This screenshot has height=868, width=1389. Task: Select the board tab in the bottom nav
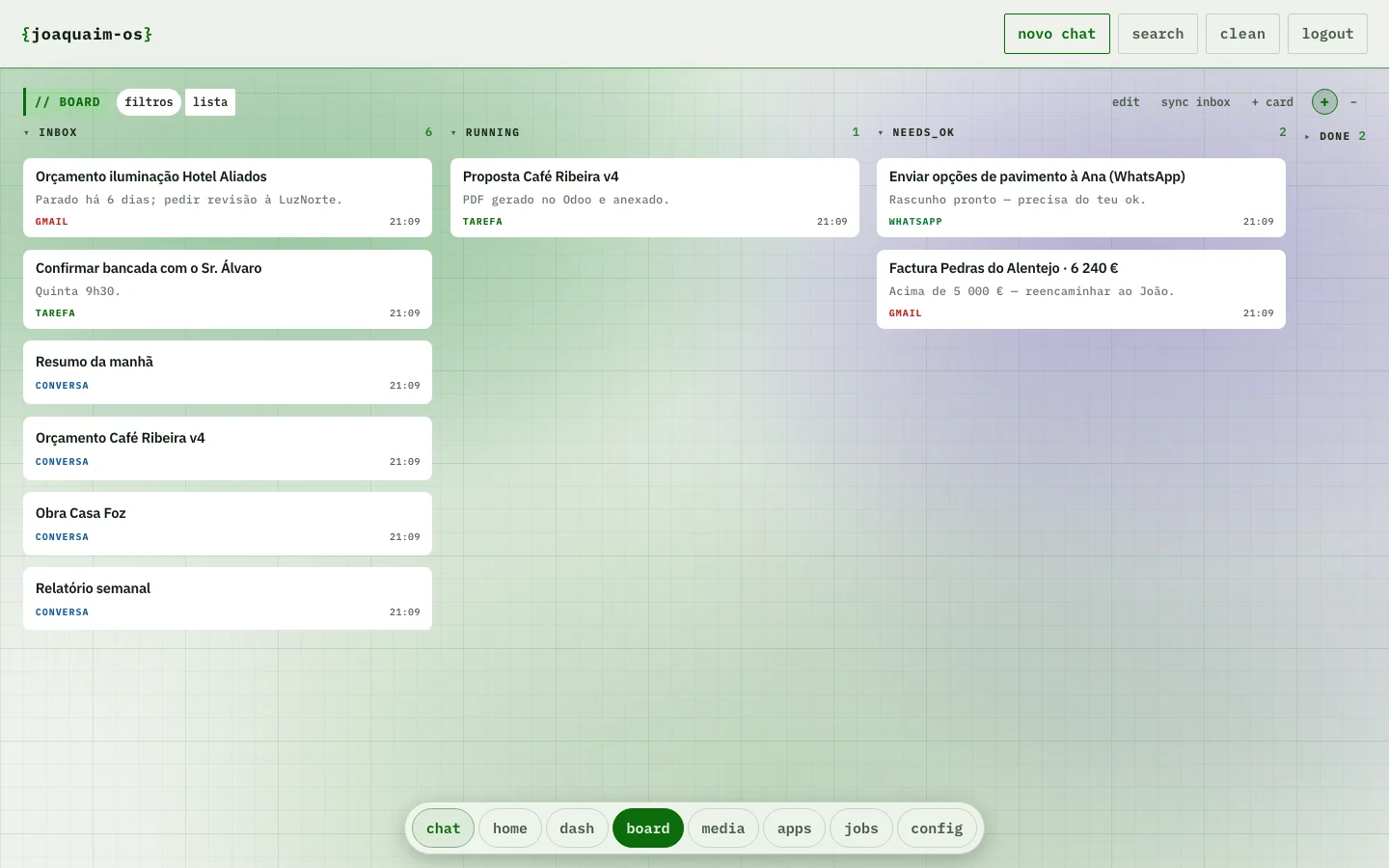[648, 828]
